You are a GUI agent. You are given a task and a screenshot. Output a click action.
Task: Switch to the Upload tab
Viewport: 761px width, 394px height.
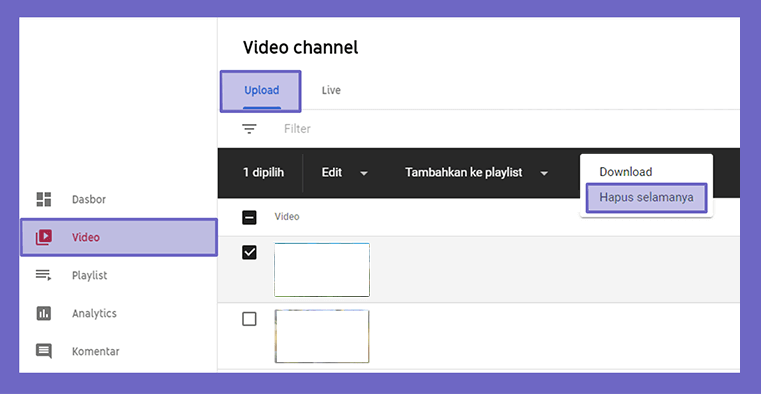(x=261, y=91)
